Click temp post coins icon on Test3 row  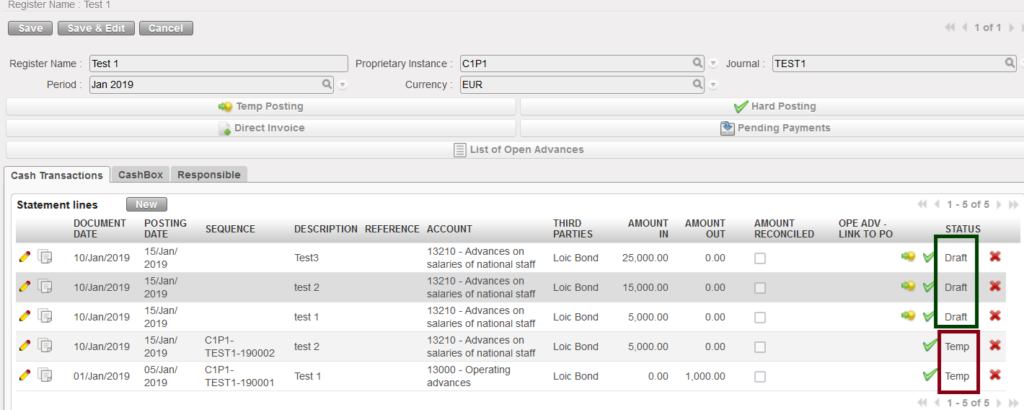click(908, 258)
